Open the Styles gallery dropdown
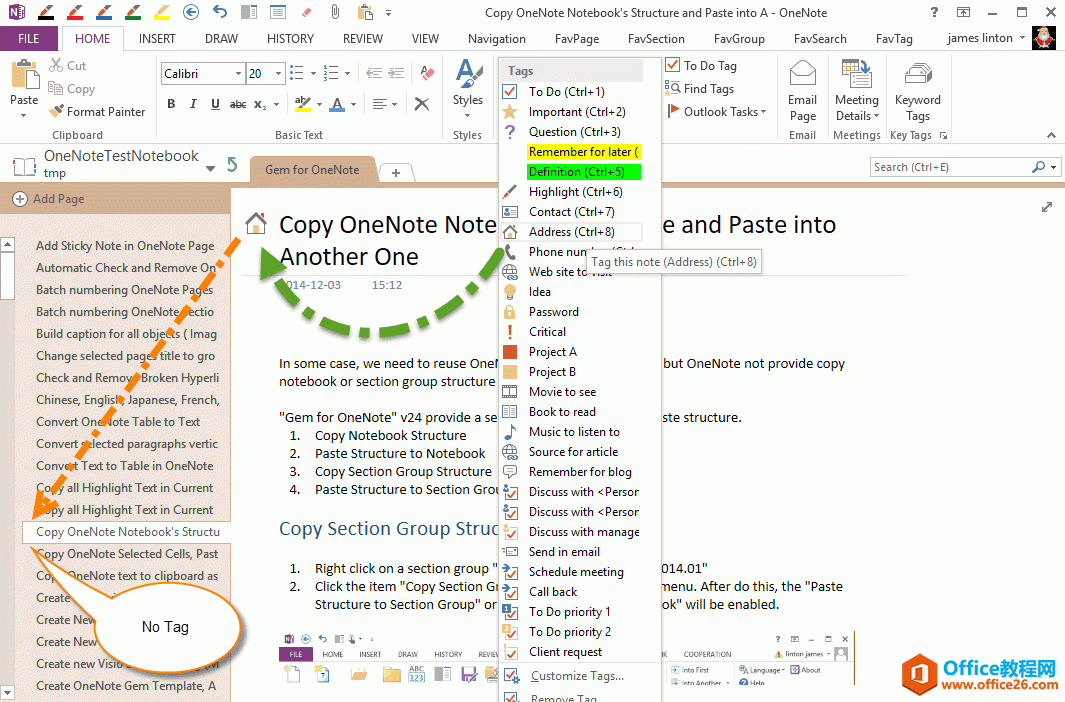The width and height of the screenshot is (1065, 702). (467, 115)
